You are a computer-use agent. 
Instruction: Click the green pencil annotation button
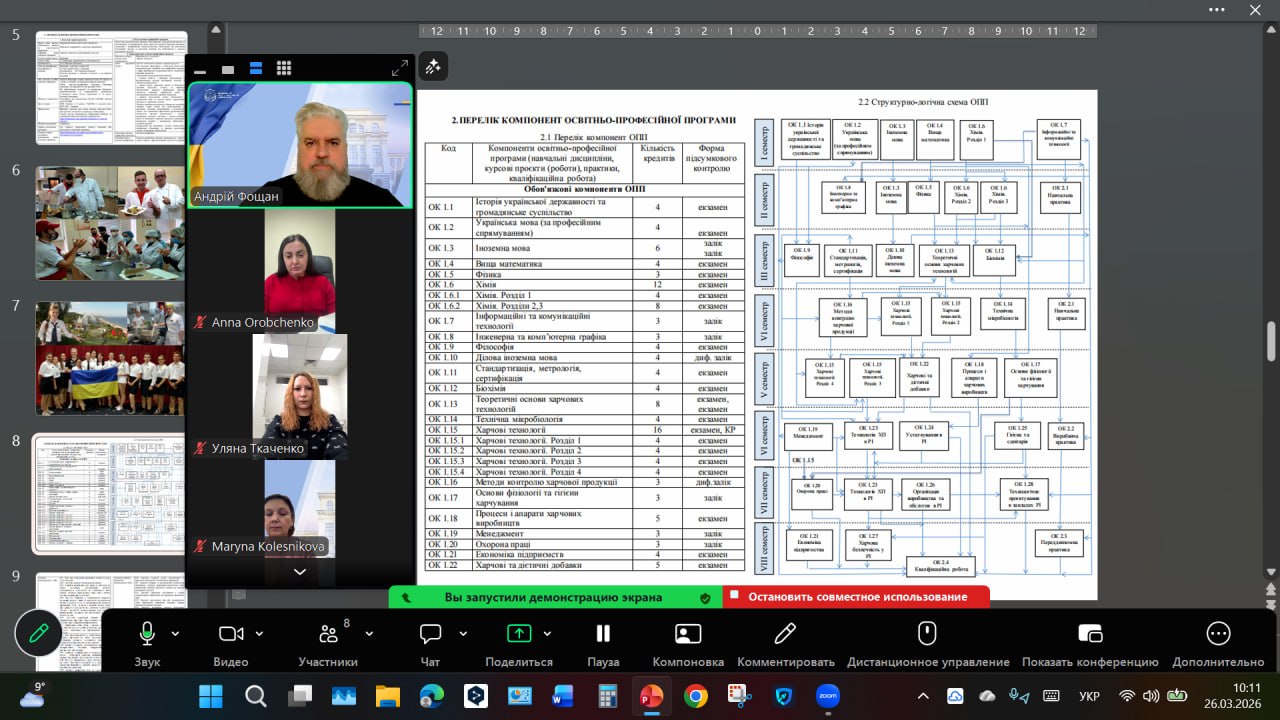(x=39, y=633)
